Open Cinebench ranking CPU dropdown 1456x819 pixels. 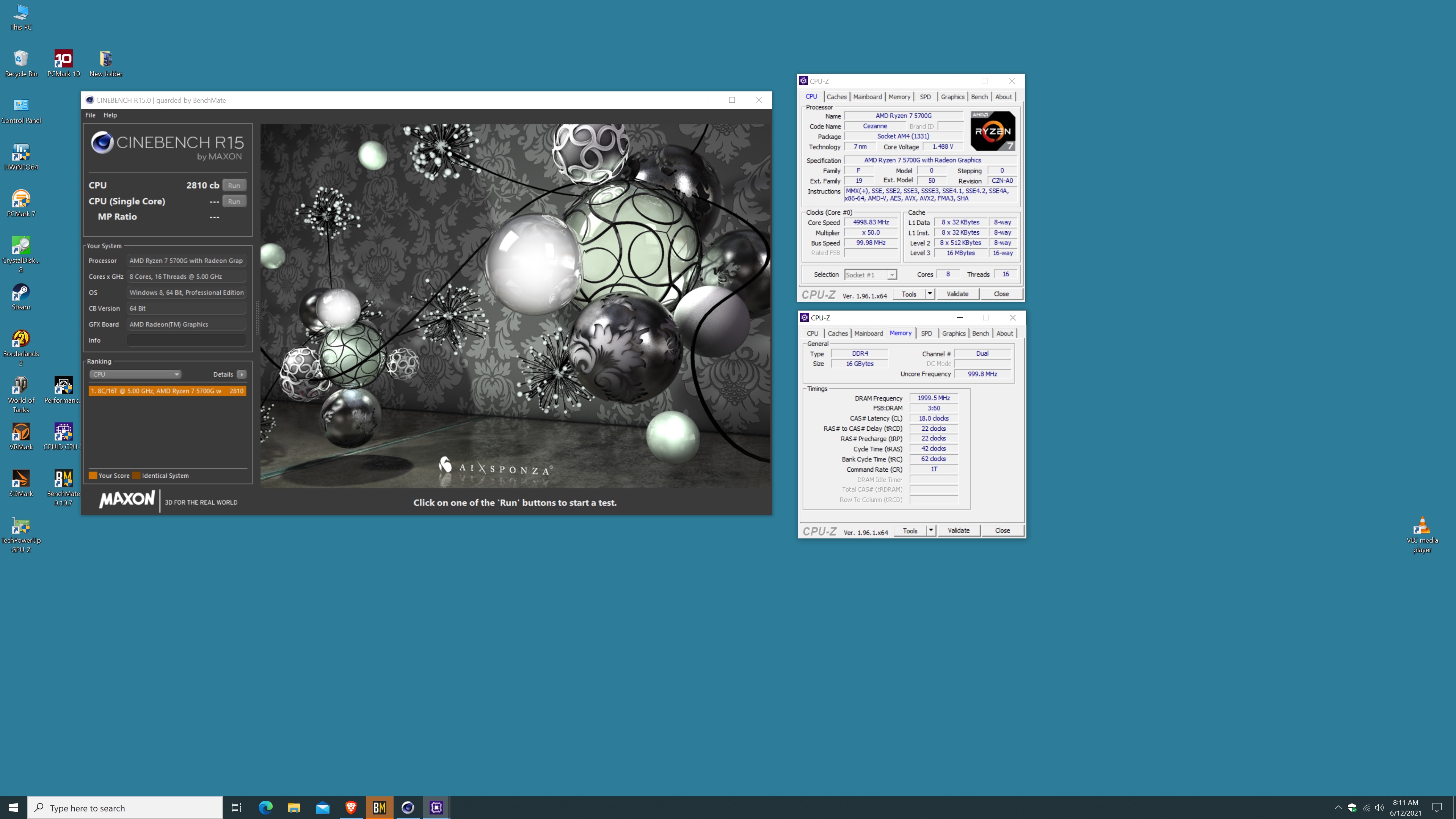click(135, 374)
